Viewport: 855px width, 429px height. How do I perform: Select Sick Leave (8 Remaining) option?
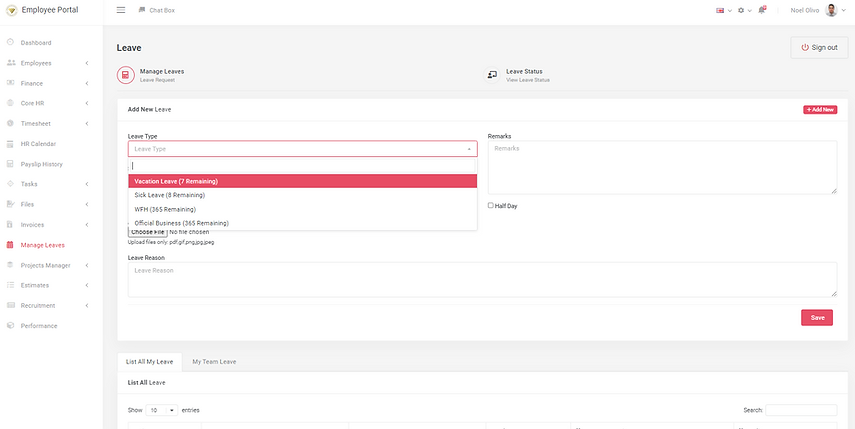[x=303, y=195]
